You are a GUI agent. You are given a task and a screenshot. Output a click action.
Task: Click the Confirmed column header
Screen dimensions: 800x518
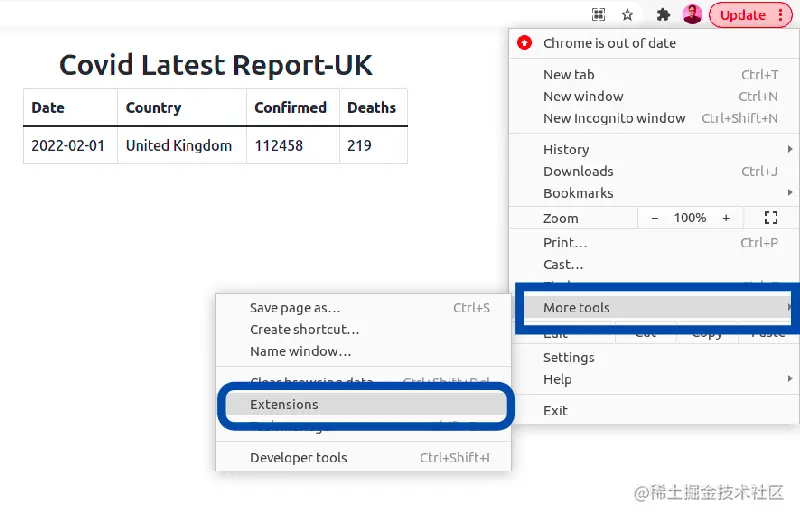point(293,108)
